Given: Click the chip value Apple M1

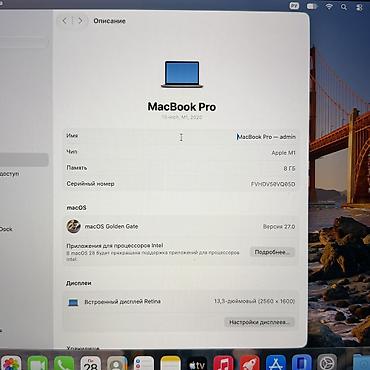Looking at the screenshot, I should [x=283, y=153].
